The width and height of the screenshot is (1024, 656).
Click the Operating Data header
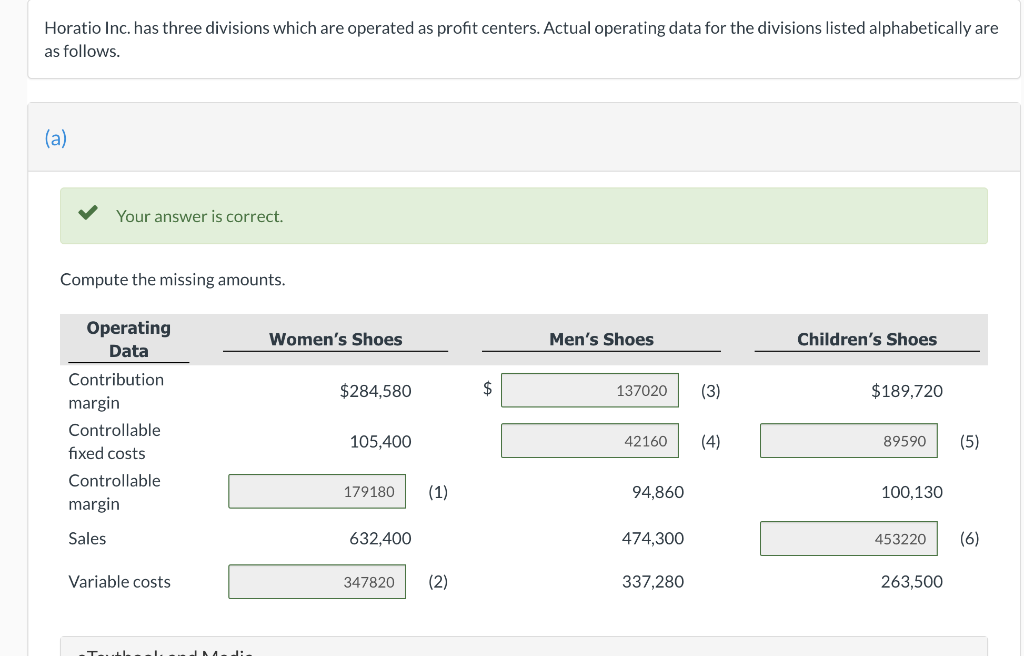(128, 340)
